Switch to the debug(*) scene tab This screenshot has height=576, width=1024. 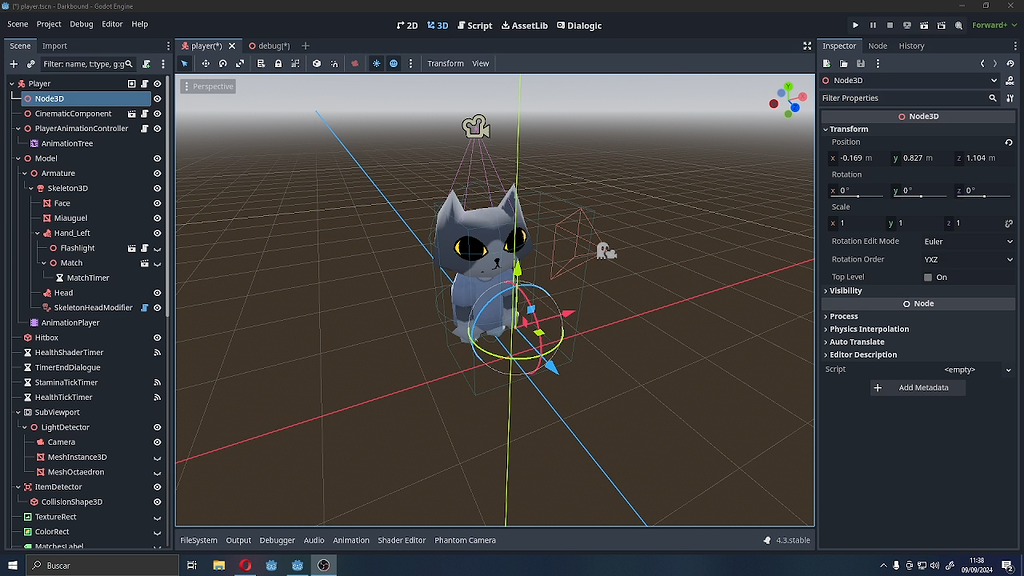click(269, 46)
